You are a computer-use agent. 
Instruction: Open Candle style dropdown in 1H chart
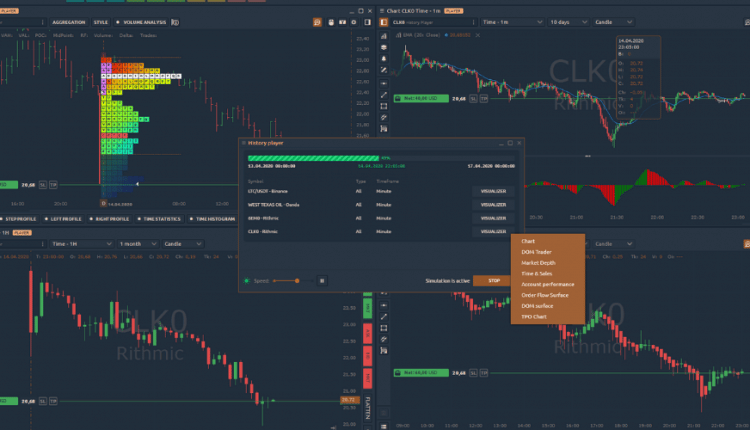pyautogui.click(x=183, y=244)
